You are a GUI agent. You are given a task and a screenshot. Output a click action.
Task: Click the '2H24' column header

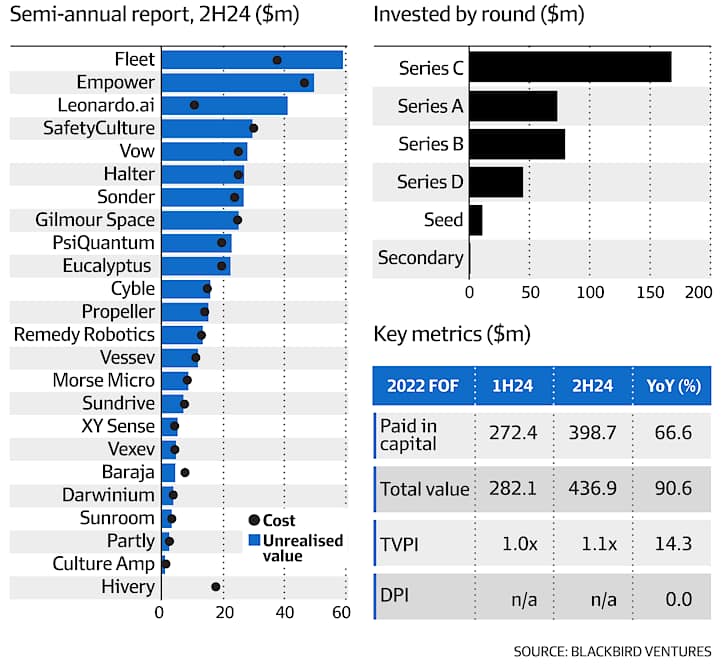(593, 386)
